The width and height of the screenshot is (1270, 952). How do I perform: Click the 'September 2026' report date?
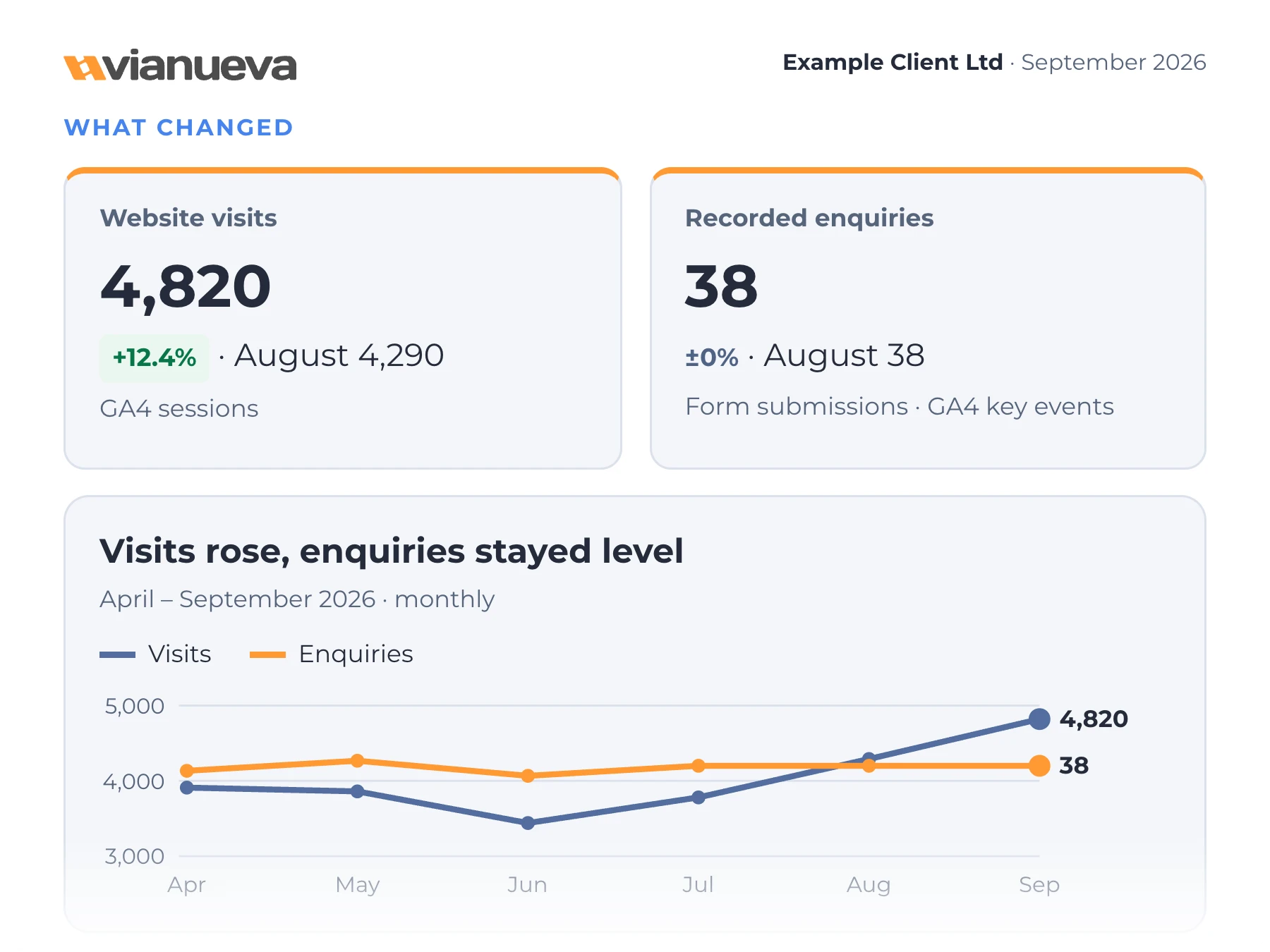pos(1113,62)
